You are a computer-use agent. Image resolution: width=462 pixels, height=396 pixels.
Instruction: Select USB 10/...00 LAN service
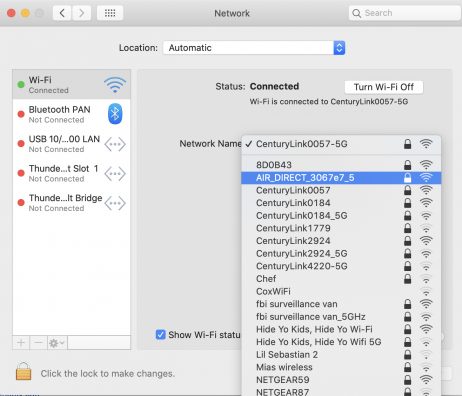click(71, 144)
